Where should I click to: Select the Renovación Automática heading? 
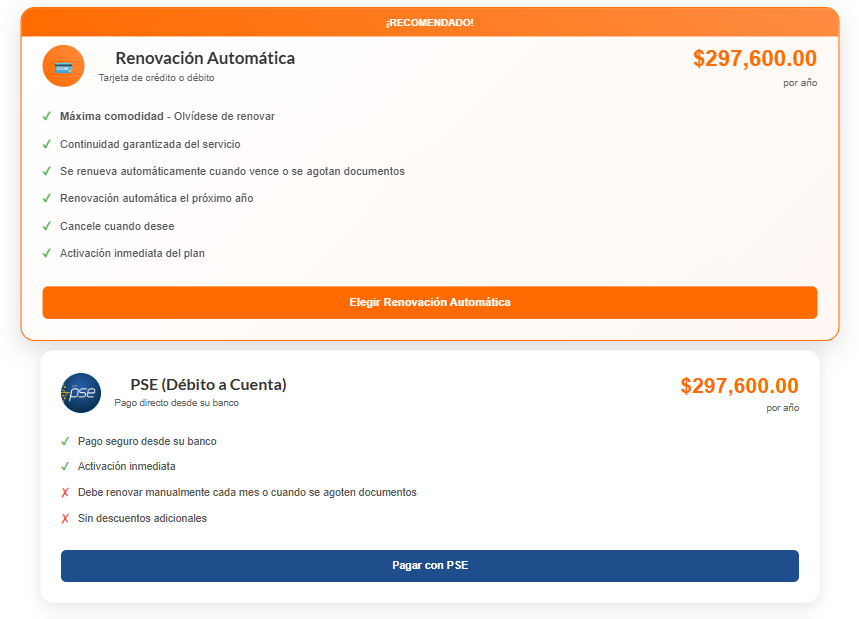(205, 58)
